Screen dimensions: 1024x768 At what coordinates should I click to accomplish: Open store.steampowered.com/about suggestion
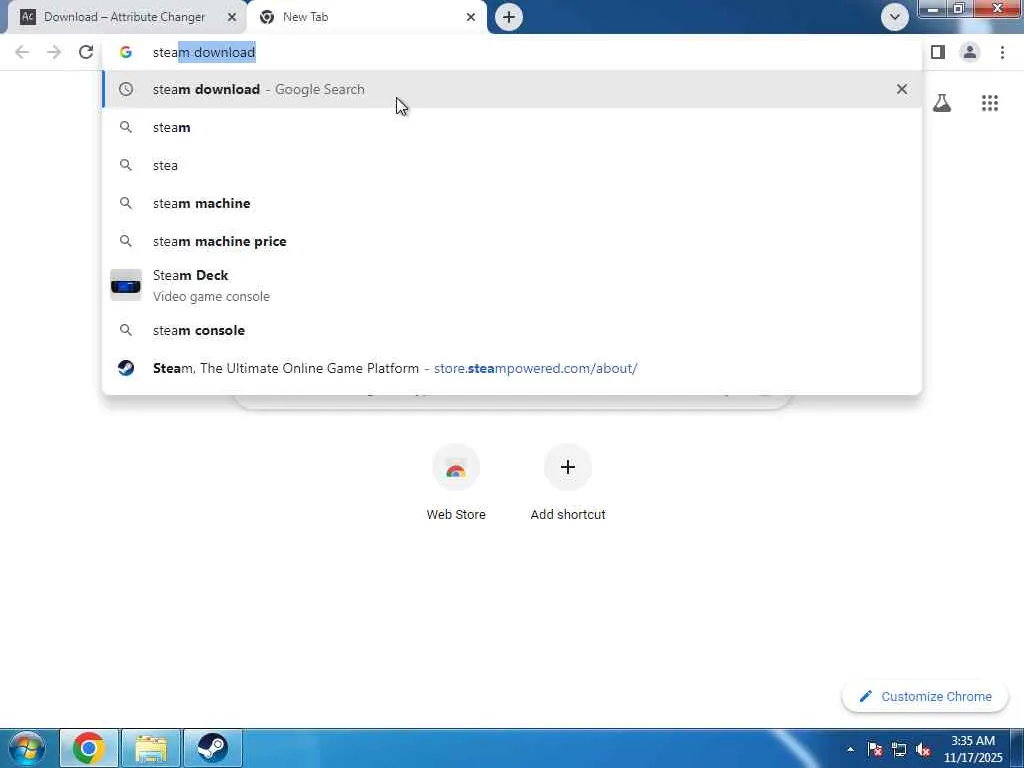coord(512,368)
